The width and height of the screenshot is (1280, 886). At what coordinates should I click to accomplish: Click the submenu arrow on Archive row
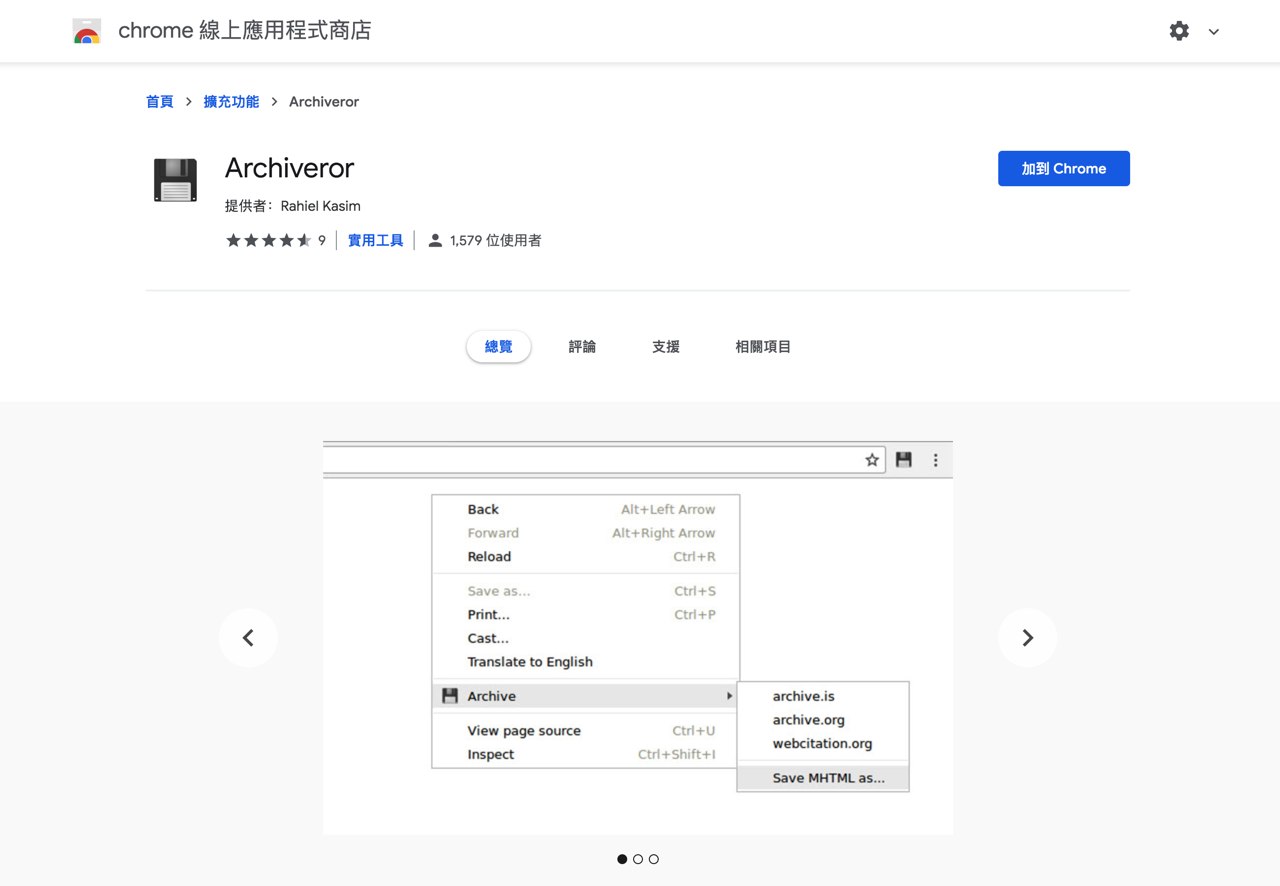coord(729,696)
